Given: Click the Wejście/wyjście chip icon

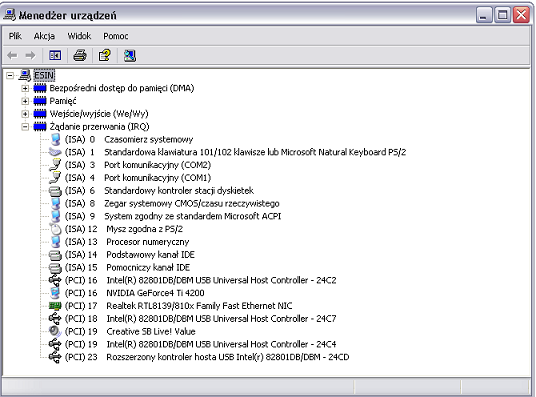Looking at the screenshot, I should (x=40, y=114).
